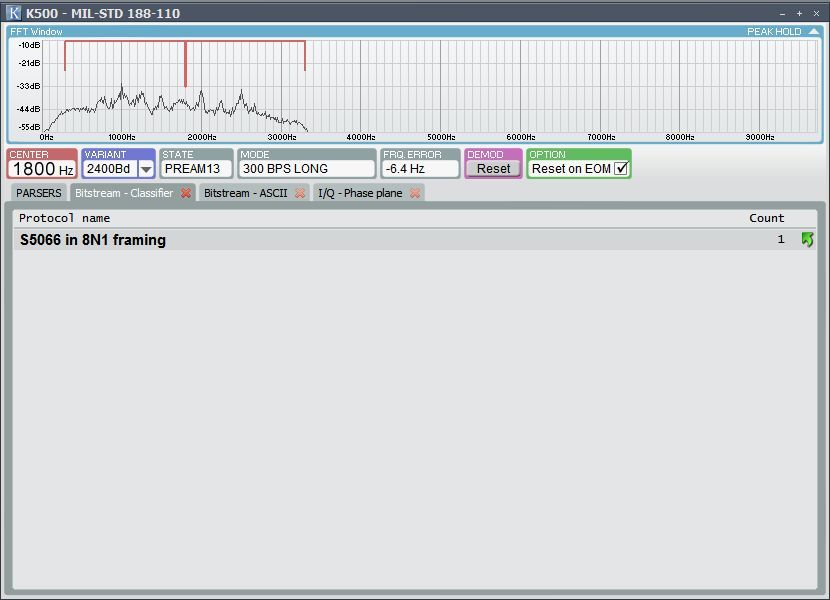The image size is (830, 600).
Task: Close the Bitstream - Classifier tab
Action: pyautogui.click(x=186, y=193)
